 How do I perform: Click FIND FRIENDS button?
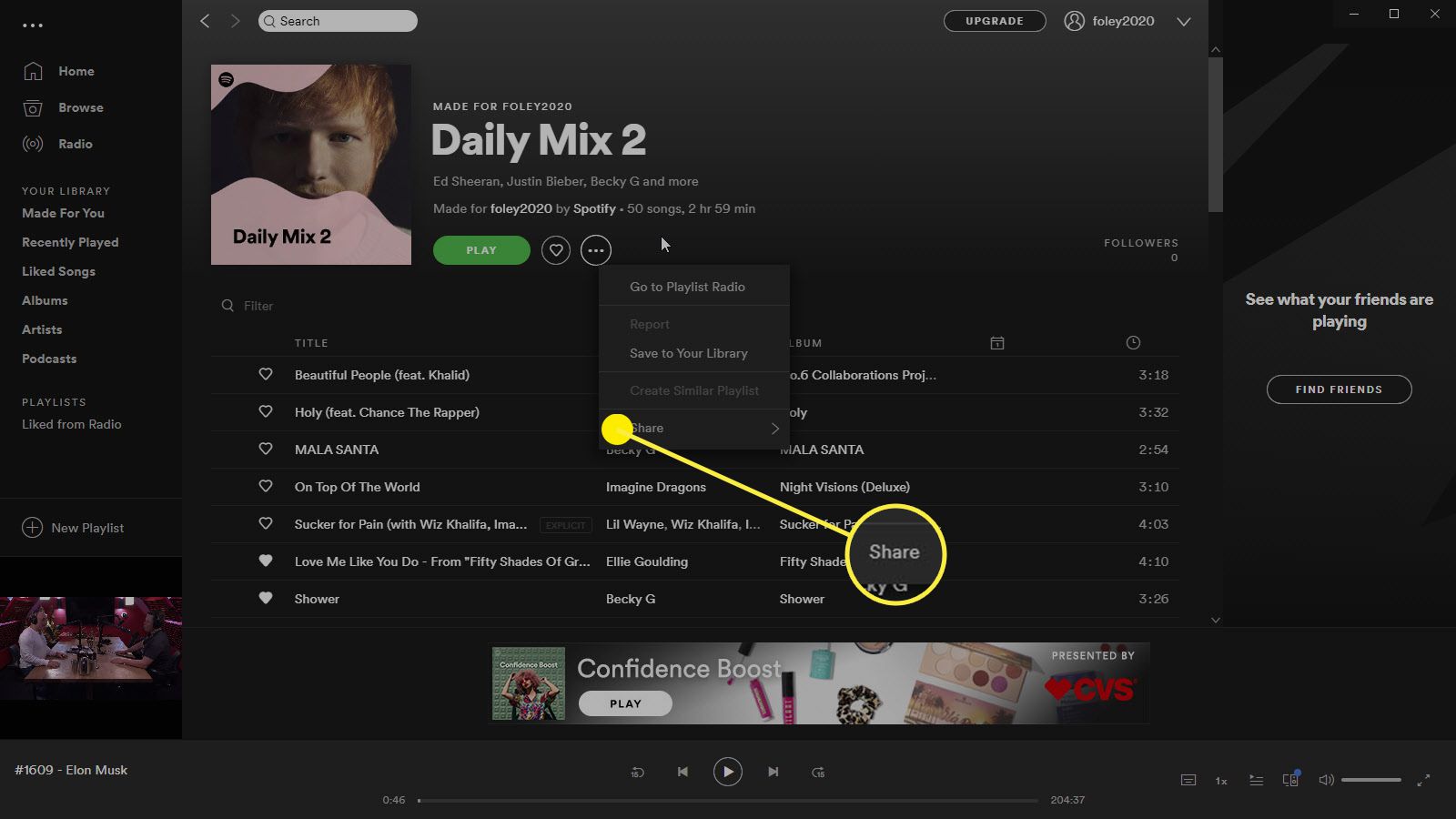click(x=1340, y=389)
